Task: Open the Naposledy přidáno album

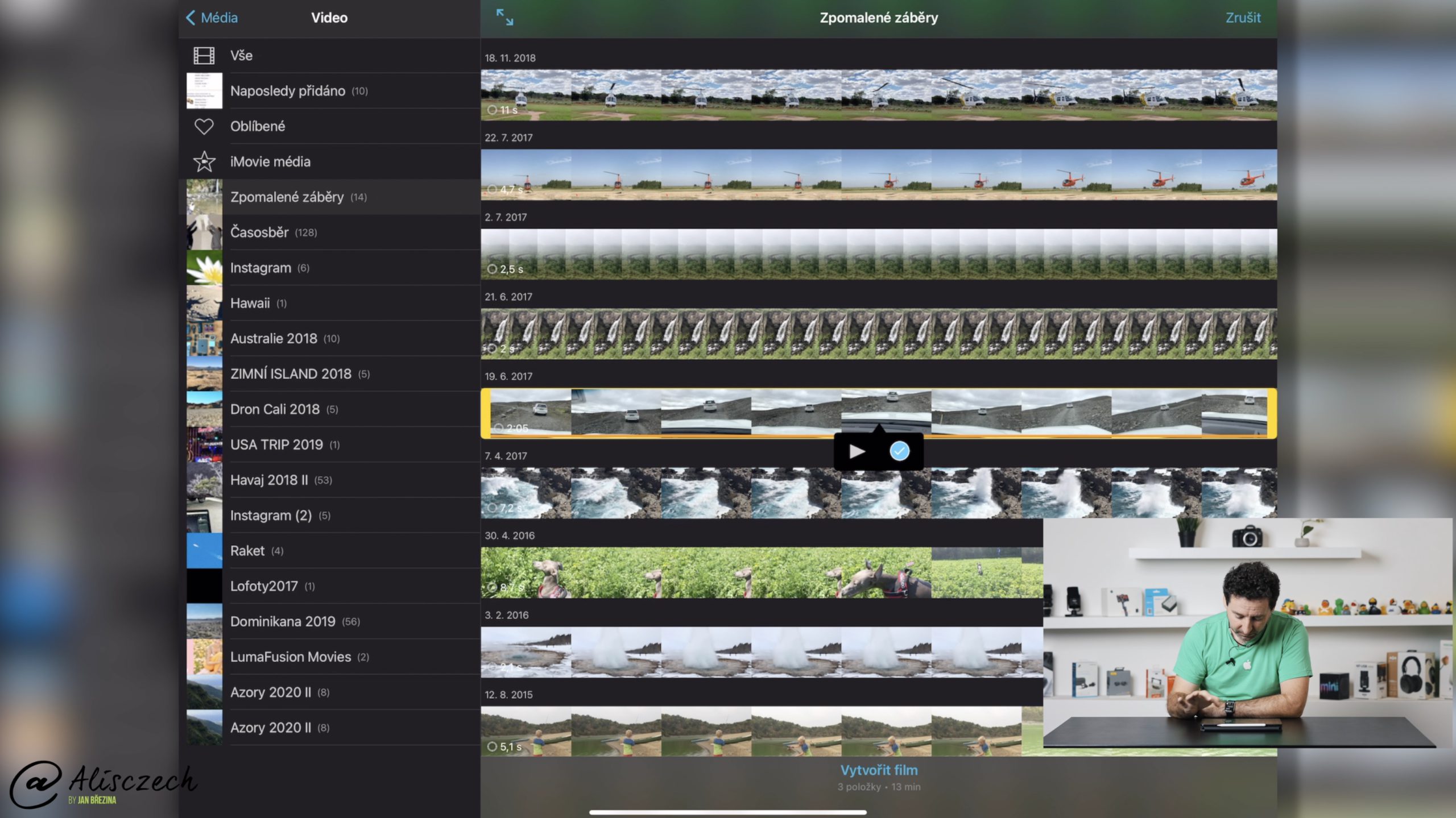Action: 288,91
